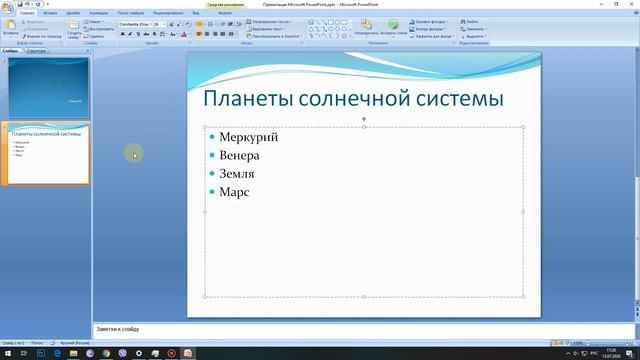Click Replace (Заменить) in editing group
This screenshot has width=640, height=360.
tap(473, 29)
